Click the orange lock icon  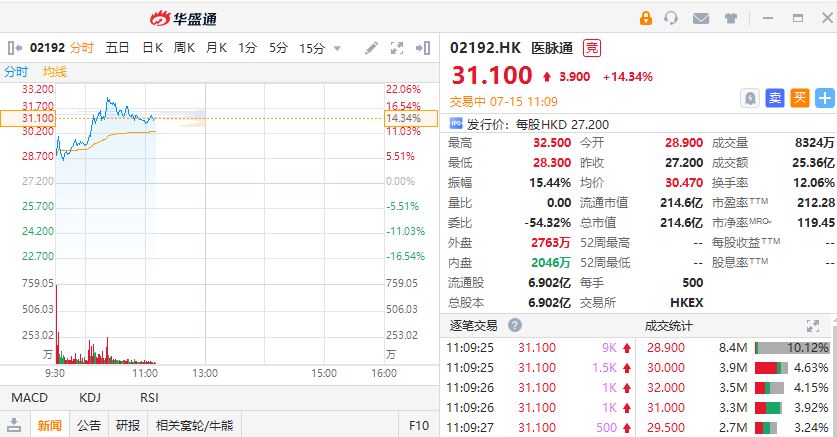[645, 18]
